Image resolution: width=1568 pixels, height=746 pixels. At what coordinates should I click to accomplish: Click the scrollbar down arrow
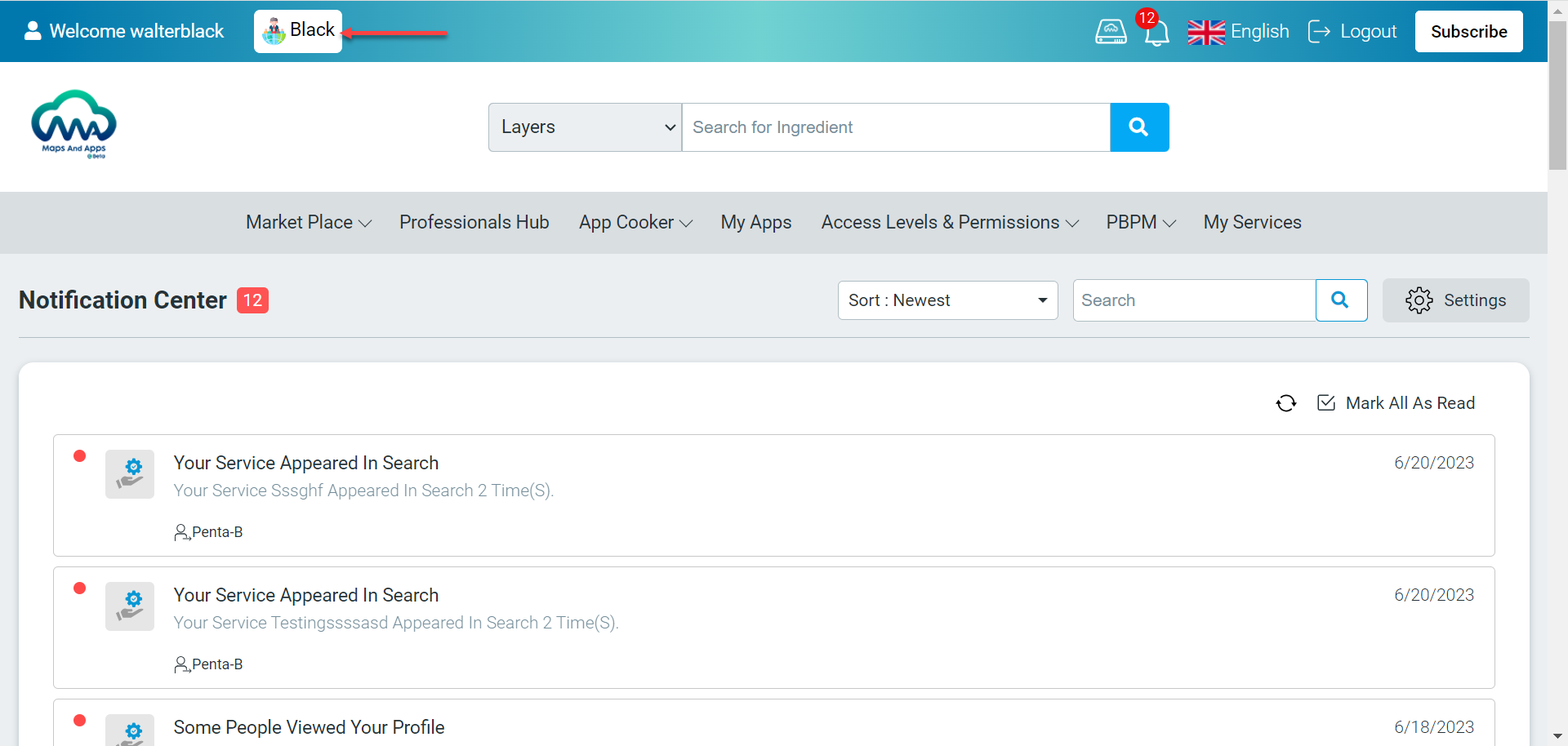(x=1558, y=736)
